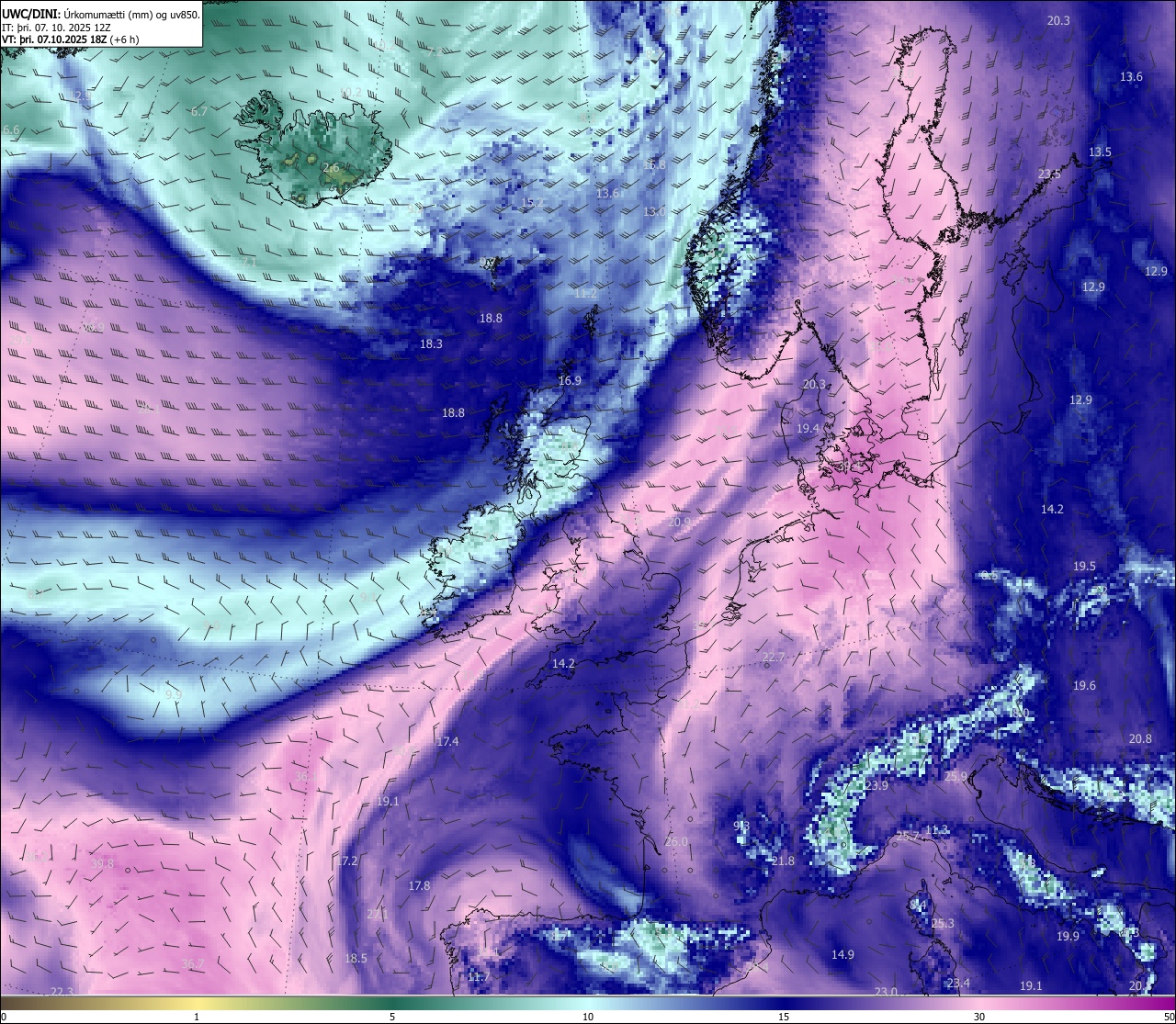1176x1024 pixels.
Task: Click the color bar tick label '30'
Action: click(x=979, y=1017)
